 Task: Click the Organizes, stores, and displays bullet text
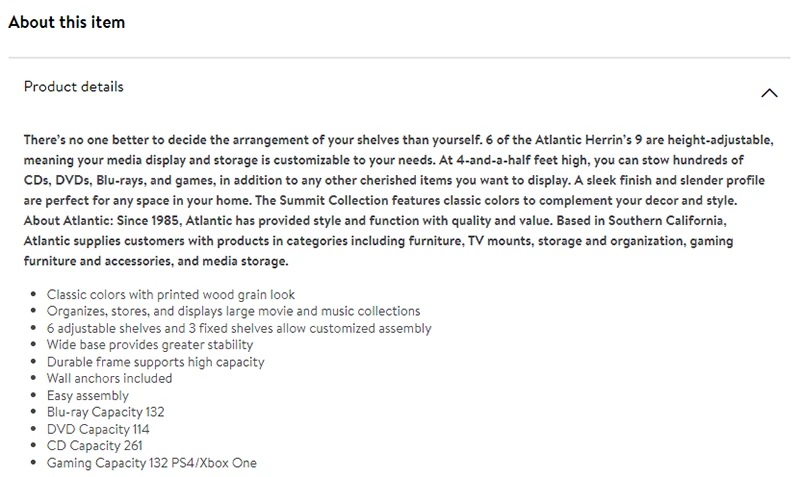[234, 311]
